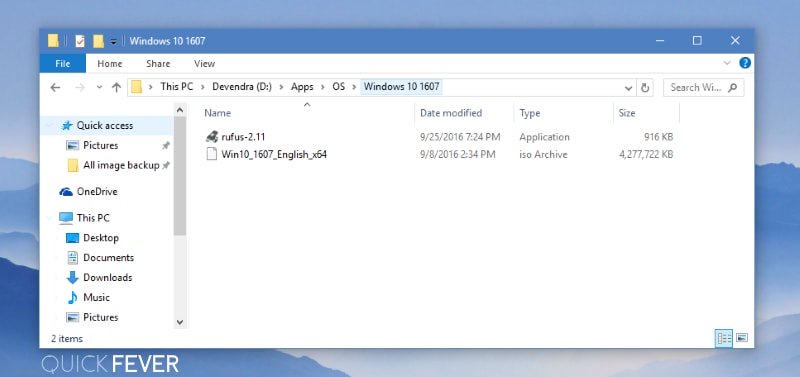Open recent locations dropdown arrow
The image size is (800, 377).
[x=99, y=88]
